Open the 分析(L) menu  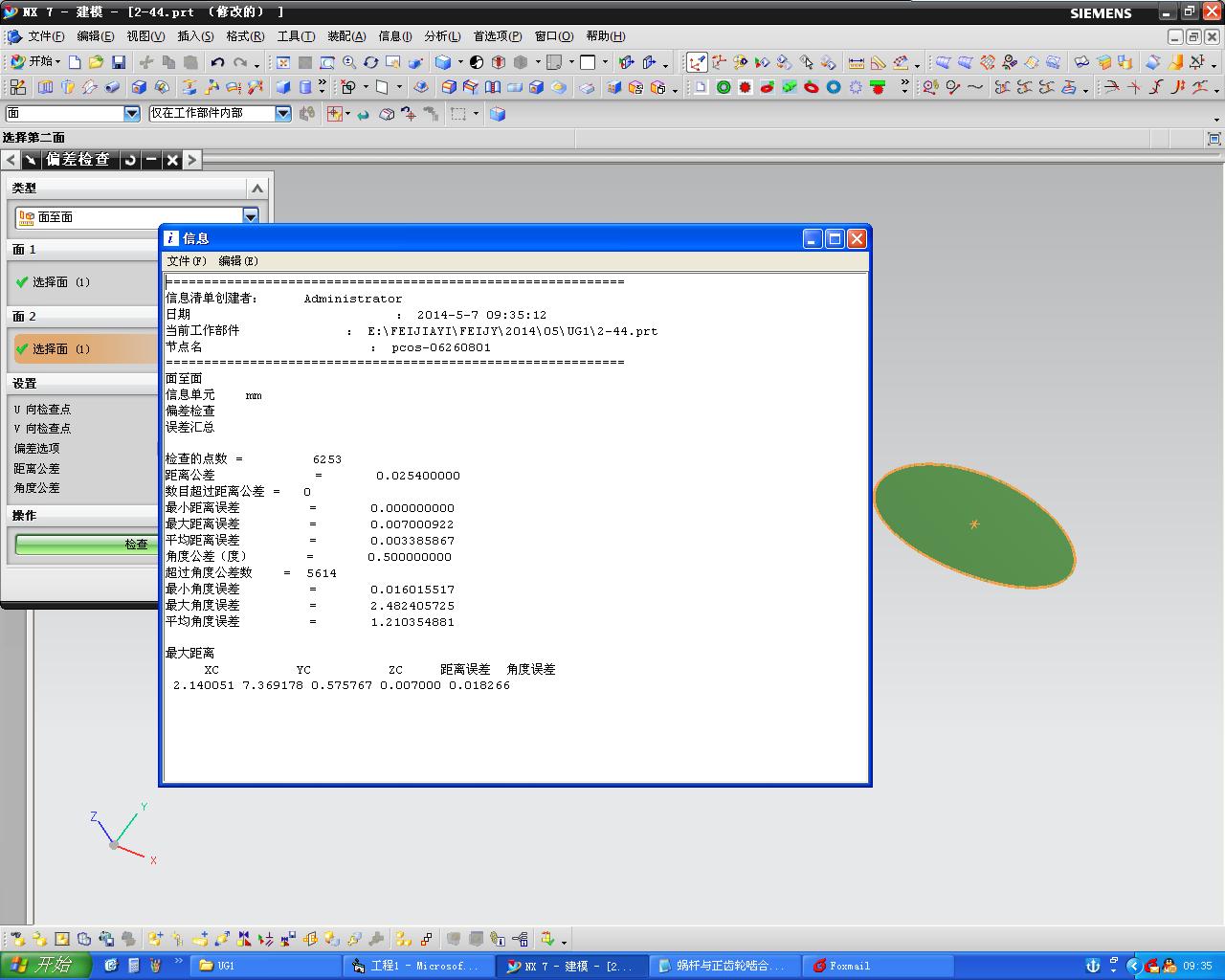click(441, 36)
